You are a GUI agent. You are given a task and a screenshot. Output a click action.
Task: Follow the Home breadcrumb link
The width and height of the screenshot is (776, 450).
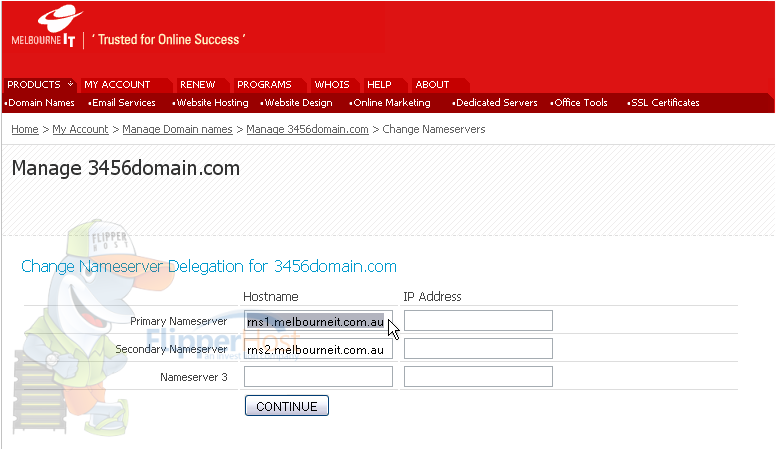click(x=25, y=129)
